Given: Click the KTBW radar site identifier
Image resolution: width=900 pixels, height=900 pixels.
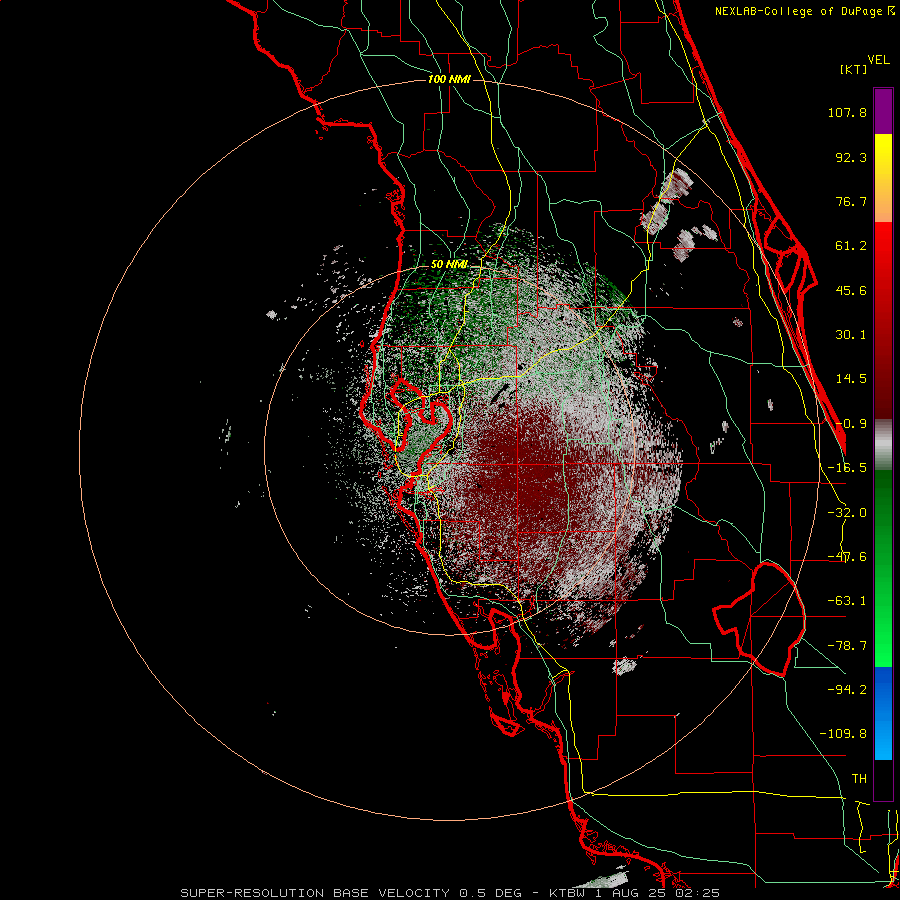Looking at the screenshot, I should pos(568,893).
